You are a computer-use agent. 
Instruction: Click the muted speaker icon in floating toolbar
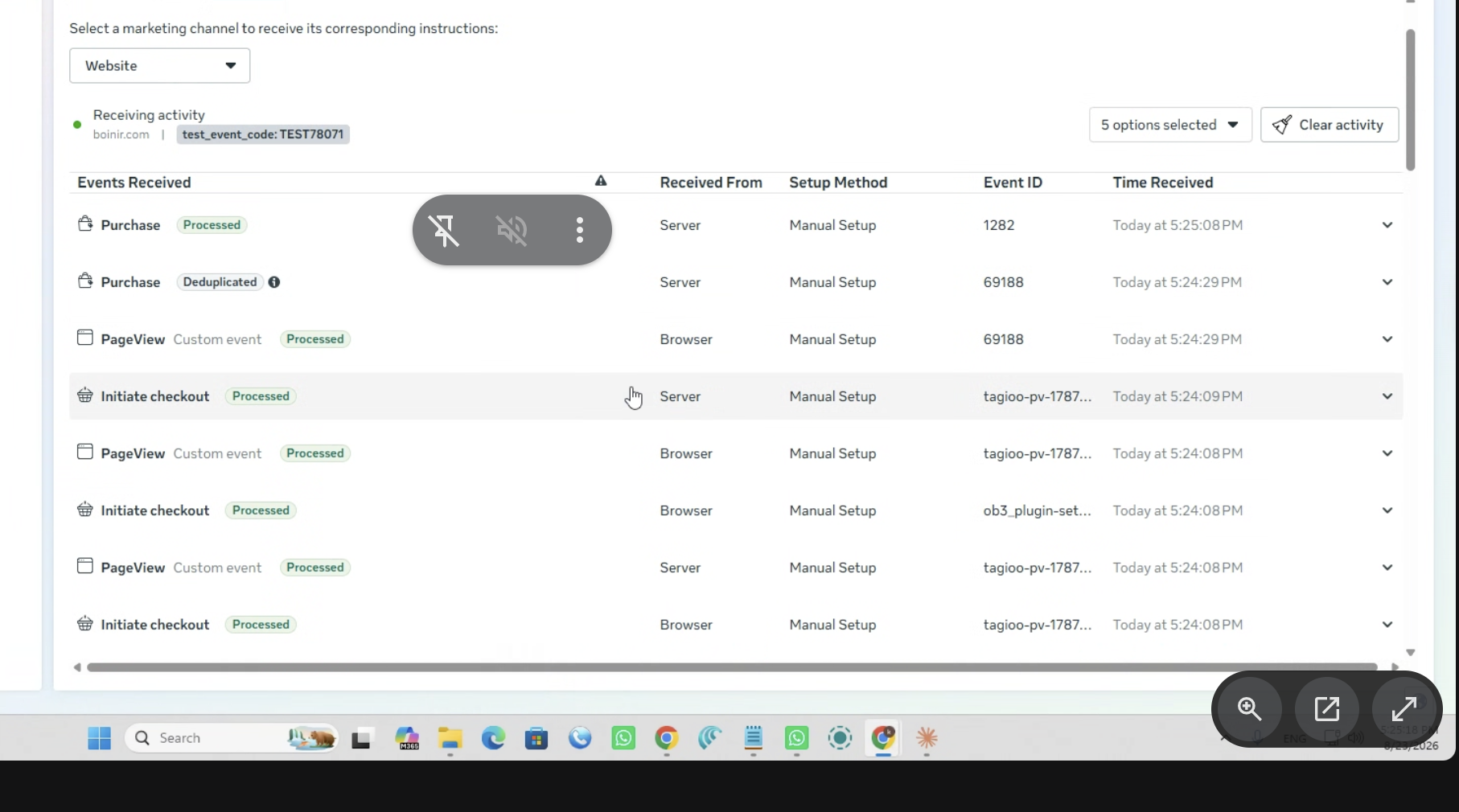pyautogui.click(x=512, y=231)
